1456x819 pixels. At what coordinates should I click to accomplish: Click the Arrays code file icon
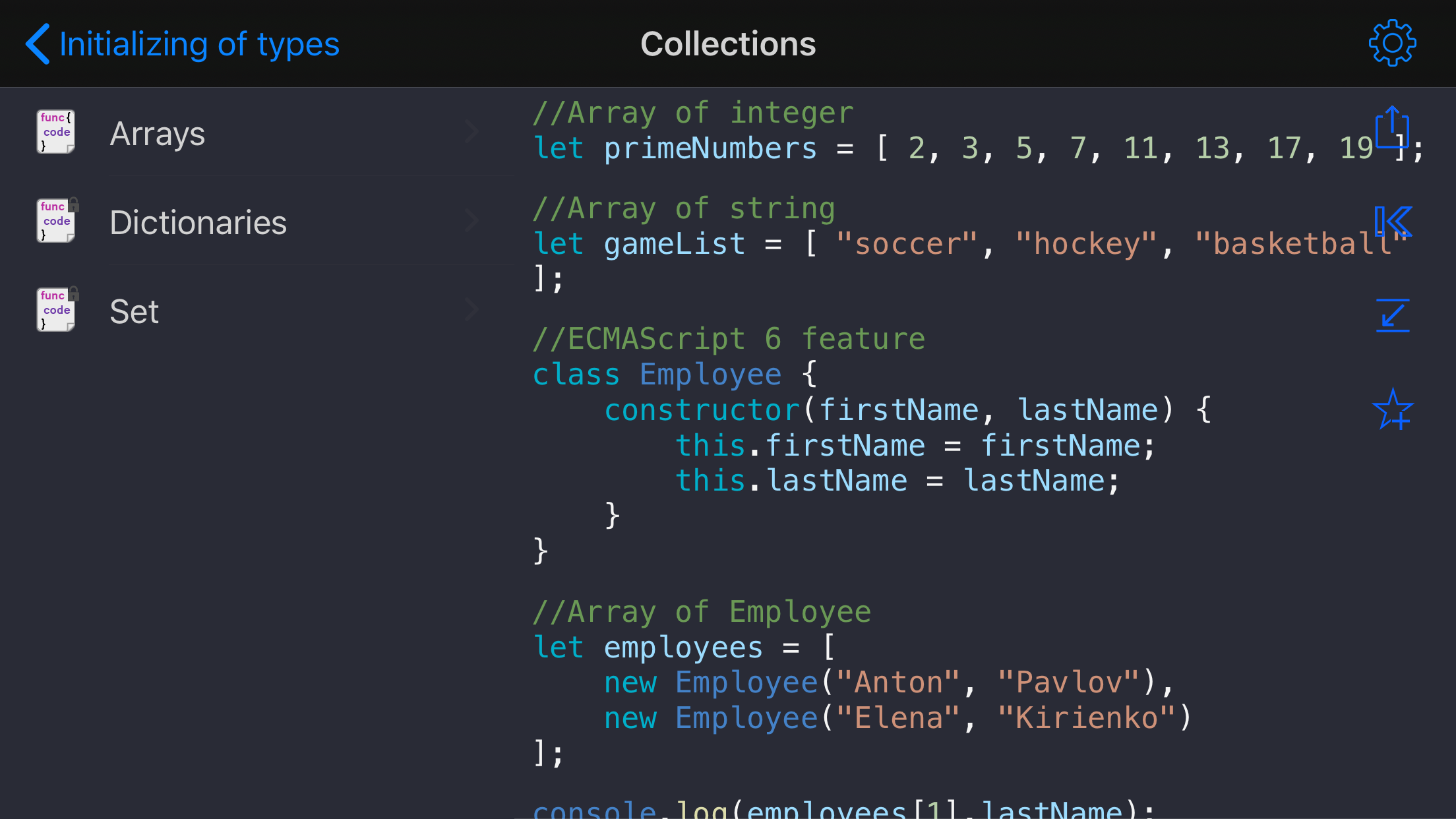tap(55, 132)
